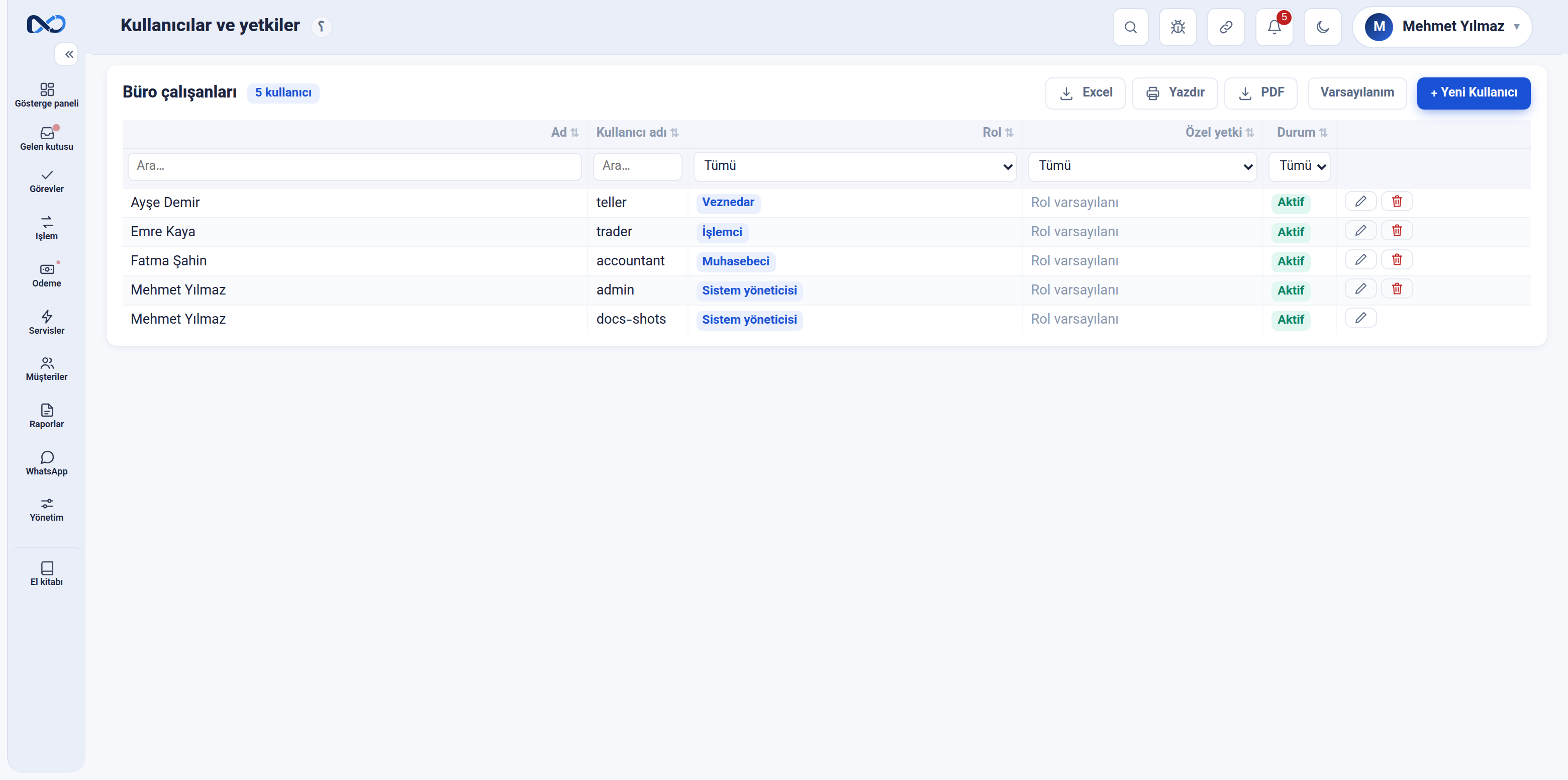The height and width of the screenshot is (780, 1568).
Task: Edit the docs-shots user pencil icon
Action: [x=1360, y=319]
